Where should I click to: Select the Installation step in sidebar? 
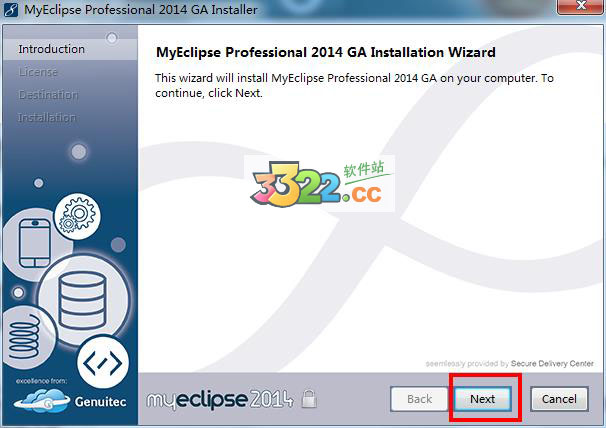point(47,118)
